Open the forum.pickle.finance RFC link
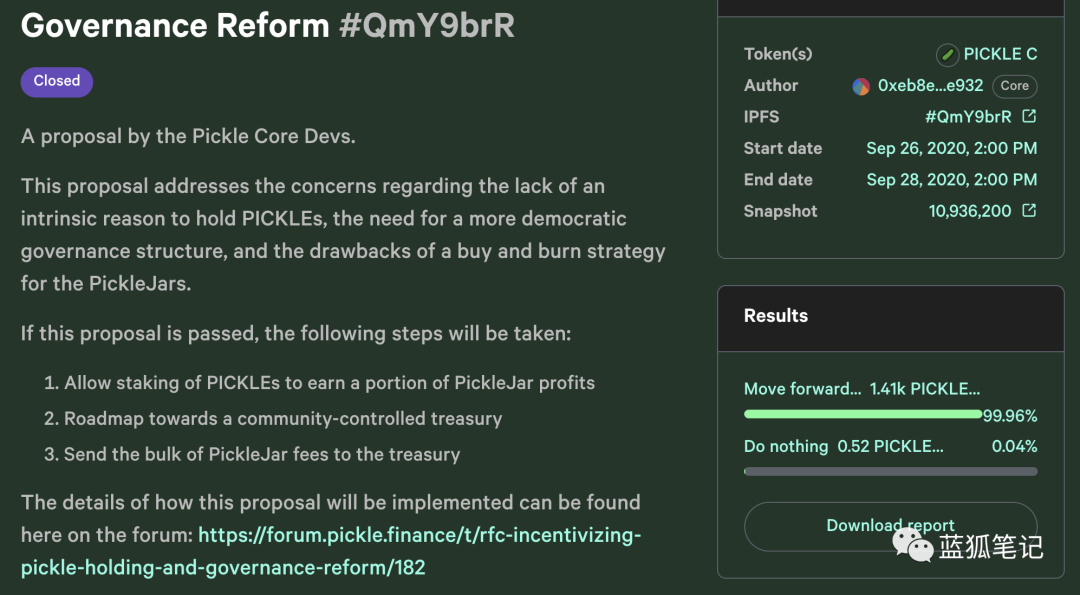The image size is (1080, 595). 331,551
